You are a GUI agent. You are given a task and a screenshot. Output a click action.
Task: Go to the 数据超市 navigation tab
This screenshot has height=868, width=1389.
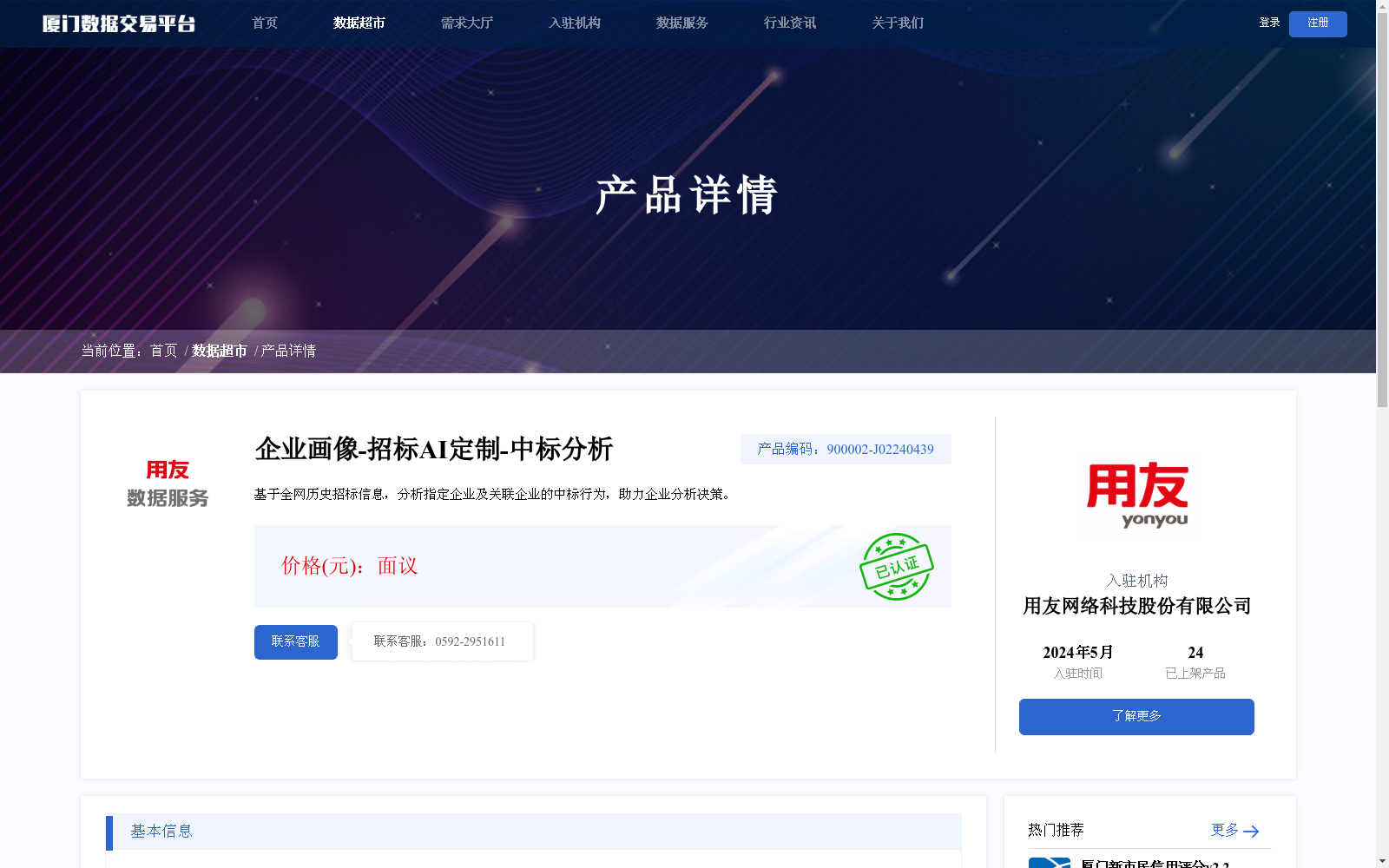pos(359,23)
